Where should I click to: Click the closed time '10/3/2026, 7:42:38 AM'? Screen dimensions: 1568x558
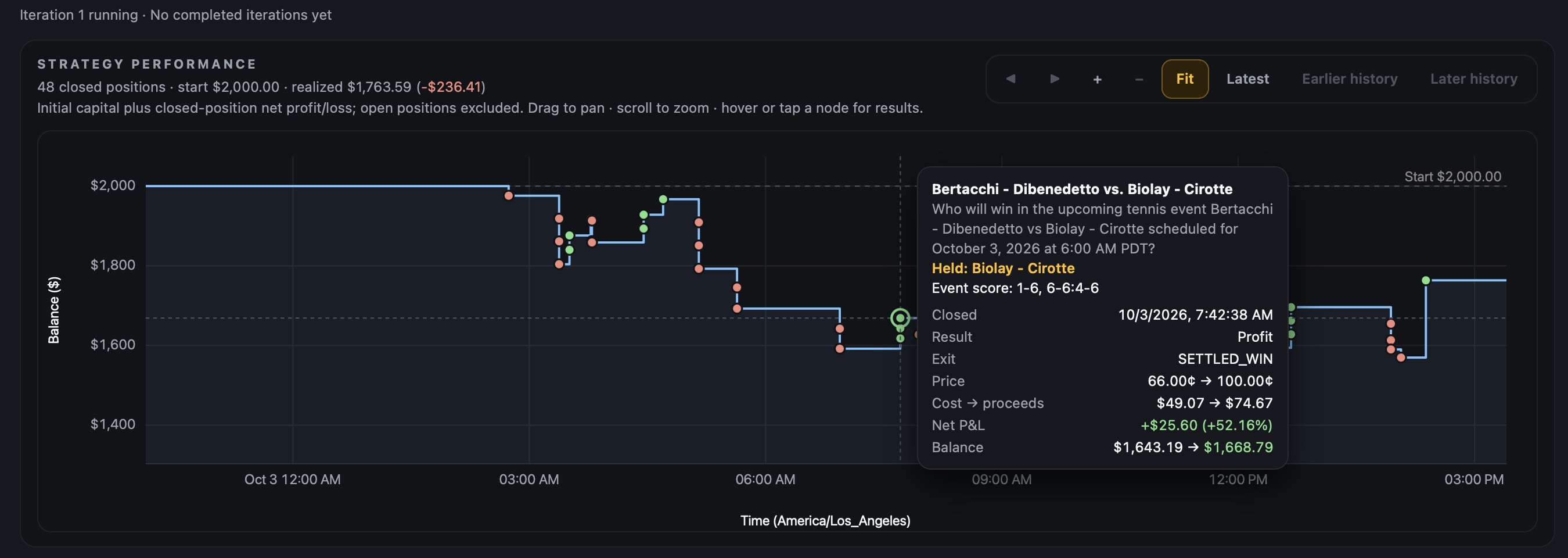(1195, 315)
